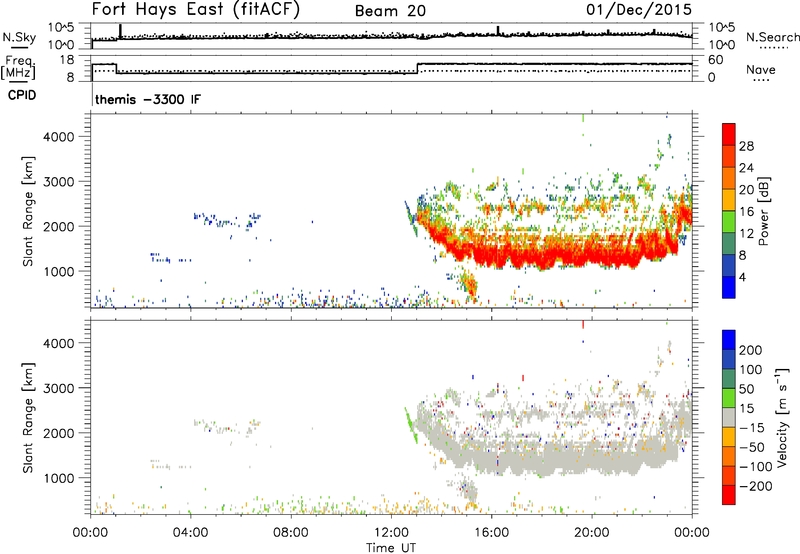
Task: Click the '20:00' time axis tick
Action: (x=591, y=533)
